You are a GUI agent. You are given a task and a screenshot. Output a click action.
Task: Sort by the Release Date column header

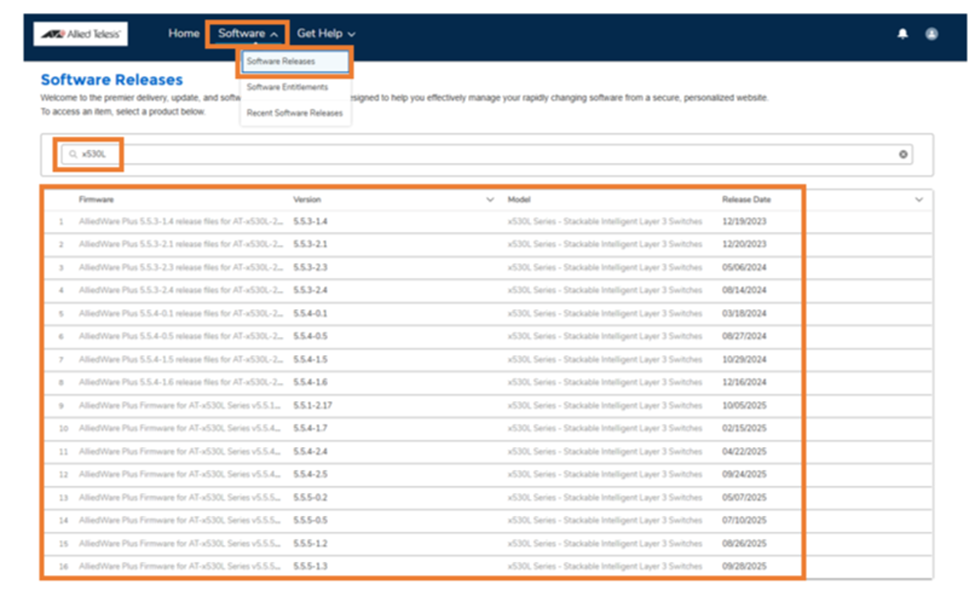(746, 200)
